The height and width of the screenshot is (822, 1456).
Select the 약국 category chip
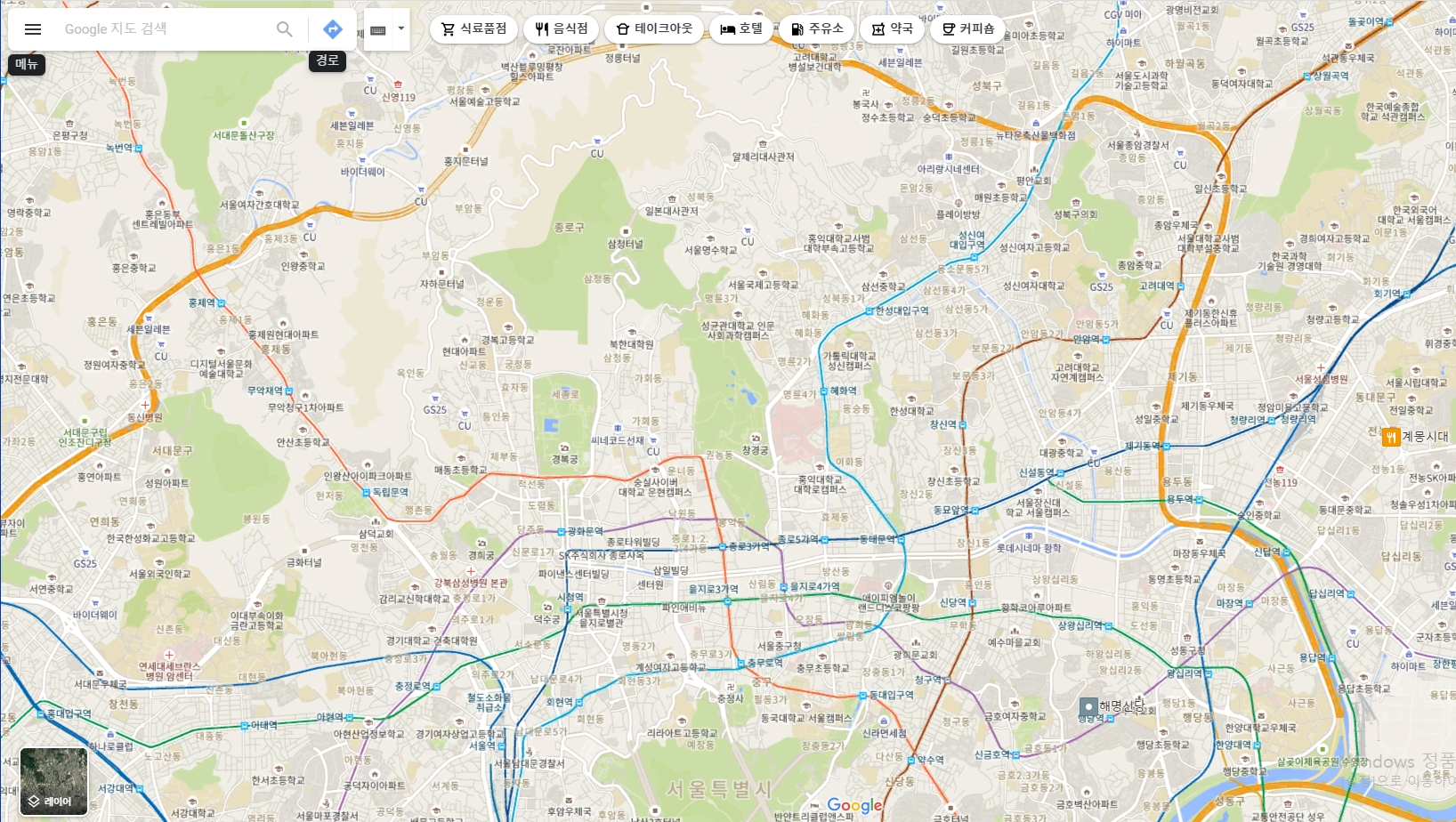(892, 29)
